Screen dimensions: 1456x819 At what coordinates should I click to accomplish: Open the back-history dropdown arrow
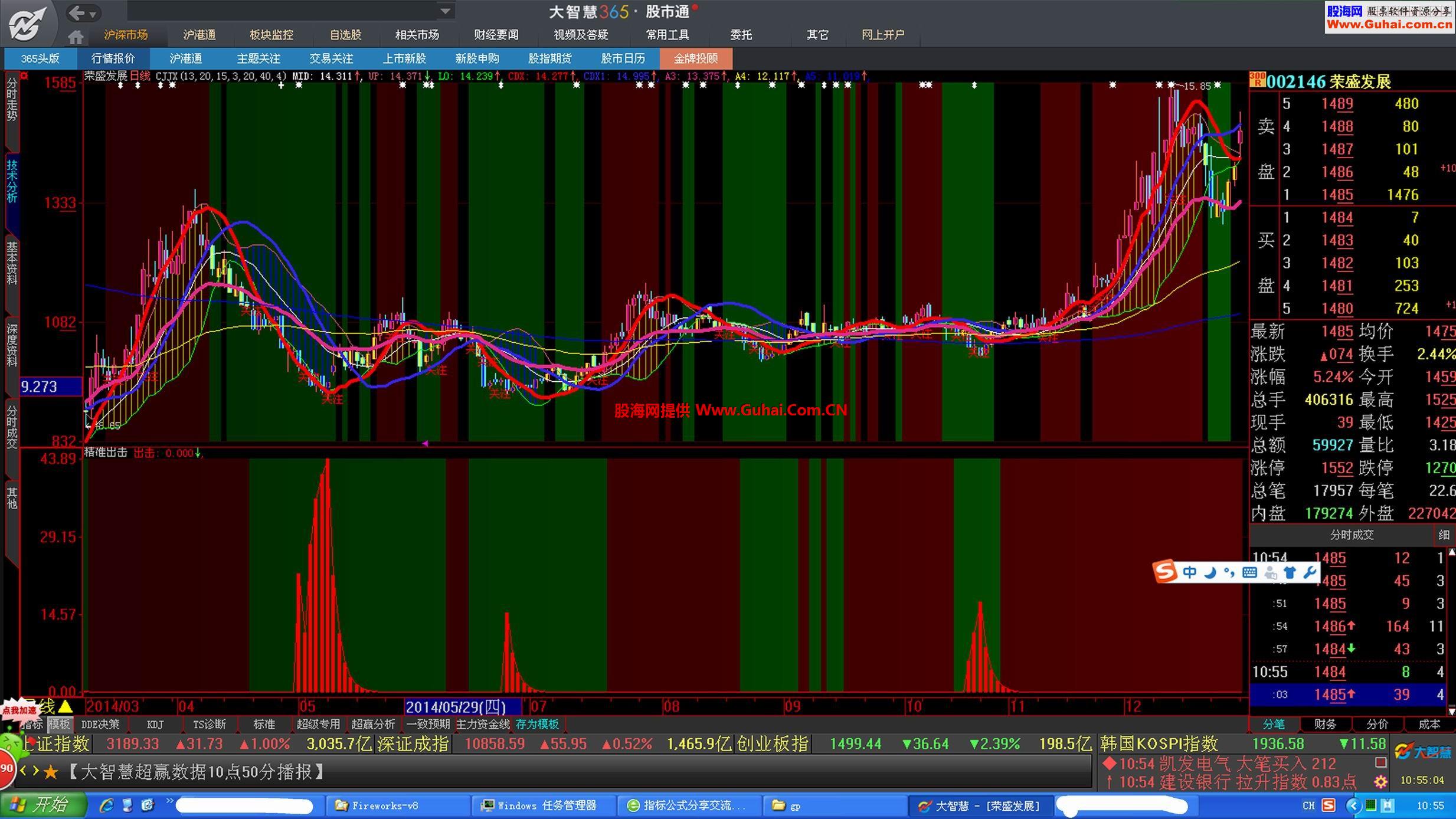tap(93, 14)
